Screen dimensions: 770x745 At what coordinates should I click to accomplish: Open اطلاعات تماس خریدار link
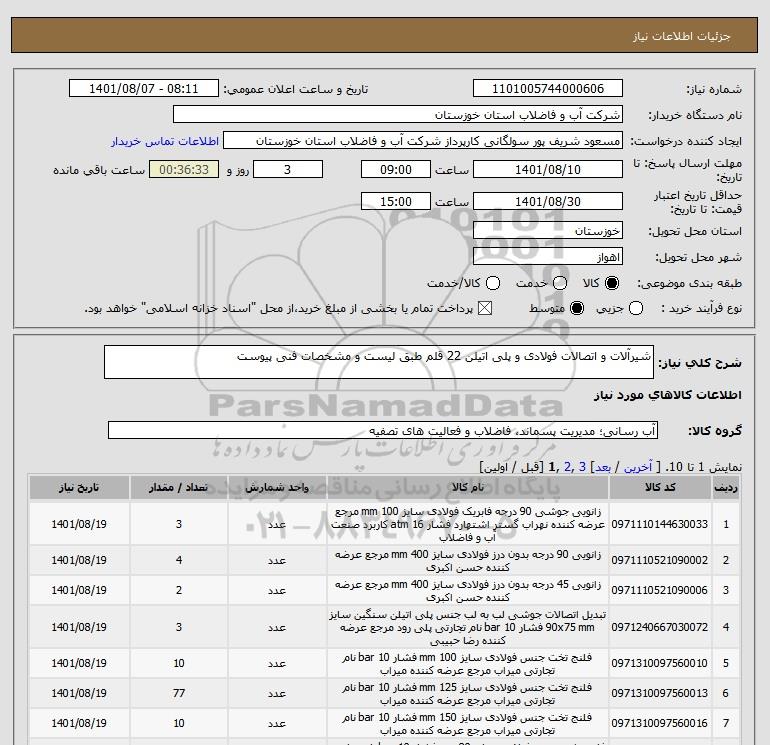(165, 141)
